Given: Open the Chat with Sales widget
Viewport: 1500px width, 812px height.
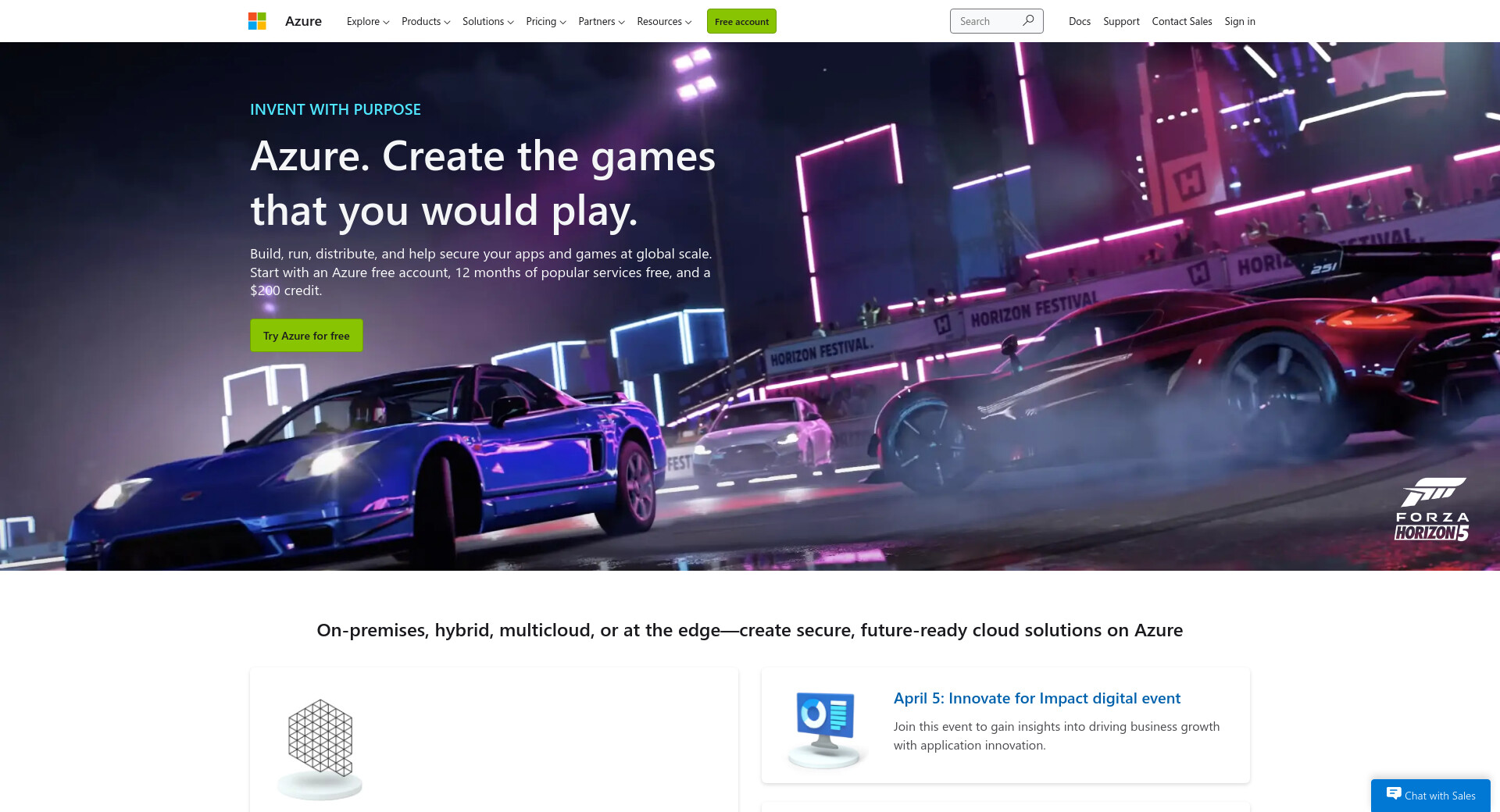Looking at the screenshot, I should point(1430,796).
